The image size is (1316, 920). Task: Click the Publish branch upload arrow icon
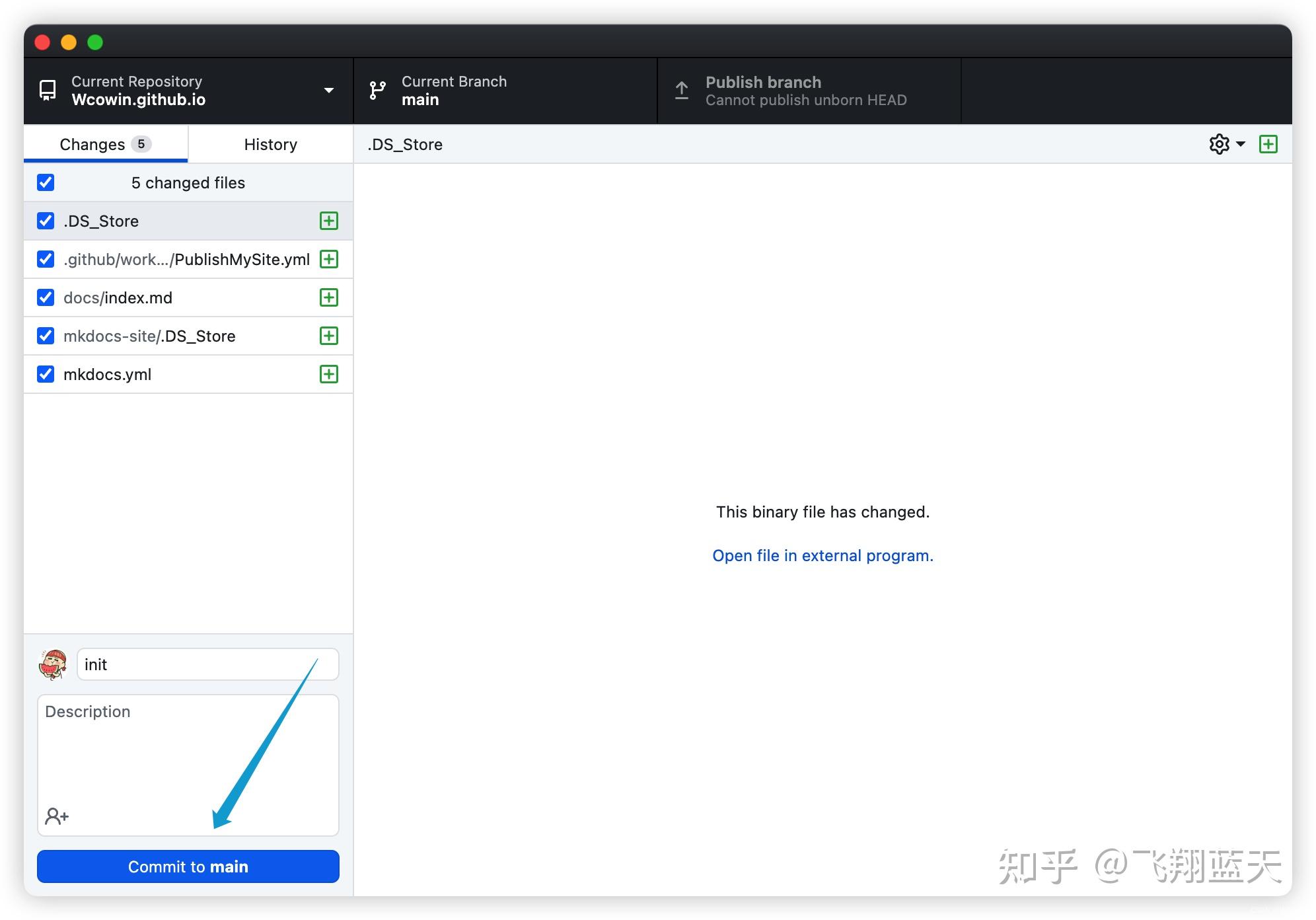(681, 91)
